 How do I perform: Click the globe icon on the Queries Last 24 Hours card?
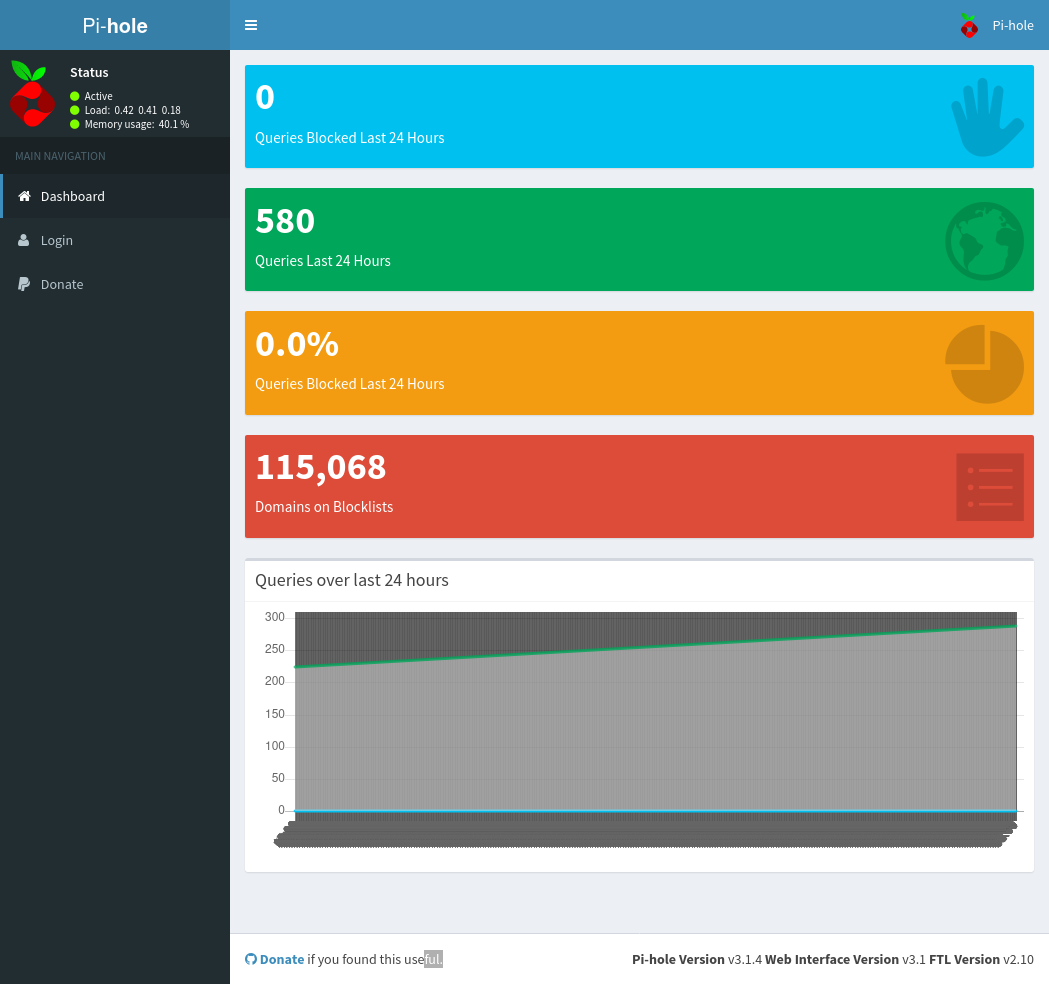tap(984, 241)
